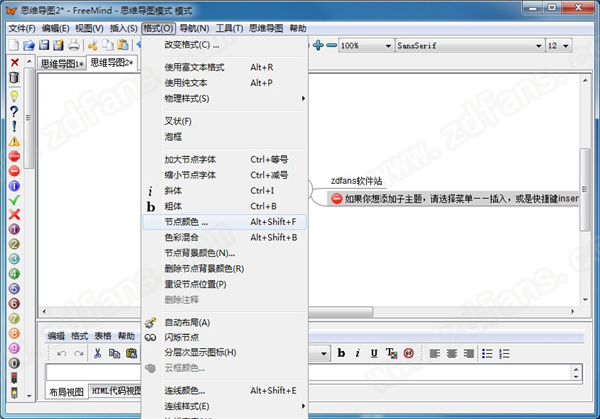Select the priority 9 number icon

[x=14, y=348]
